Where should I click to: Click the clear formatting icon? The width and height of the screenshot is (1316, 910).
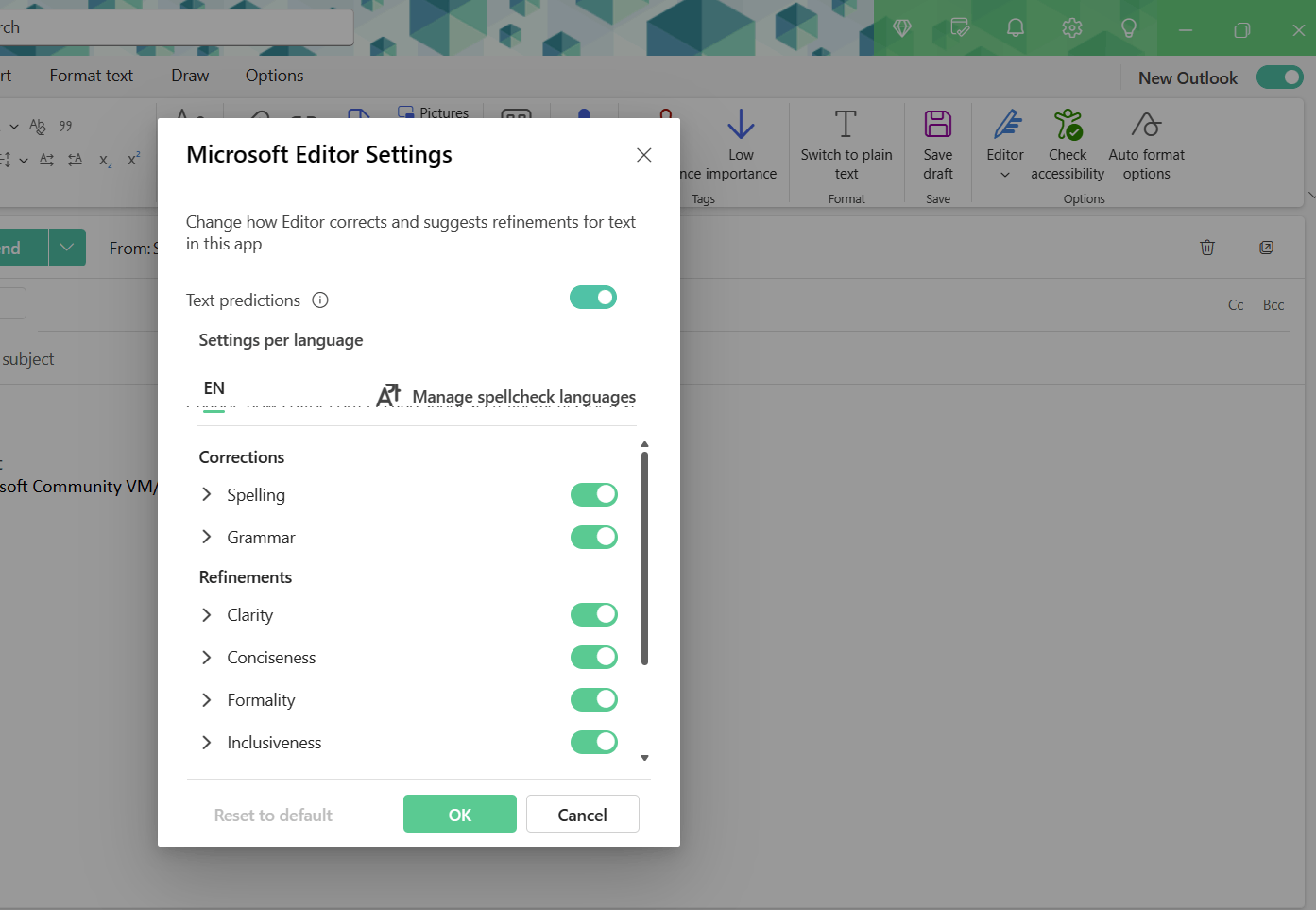click(x=38, y=126)
